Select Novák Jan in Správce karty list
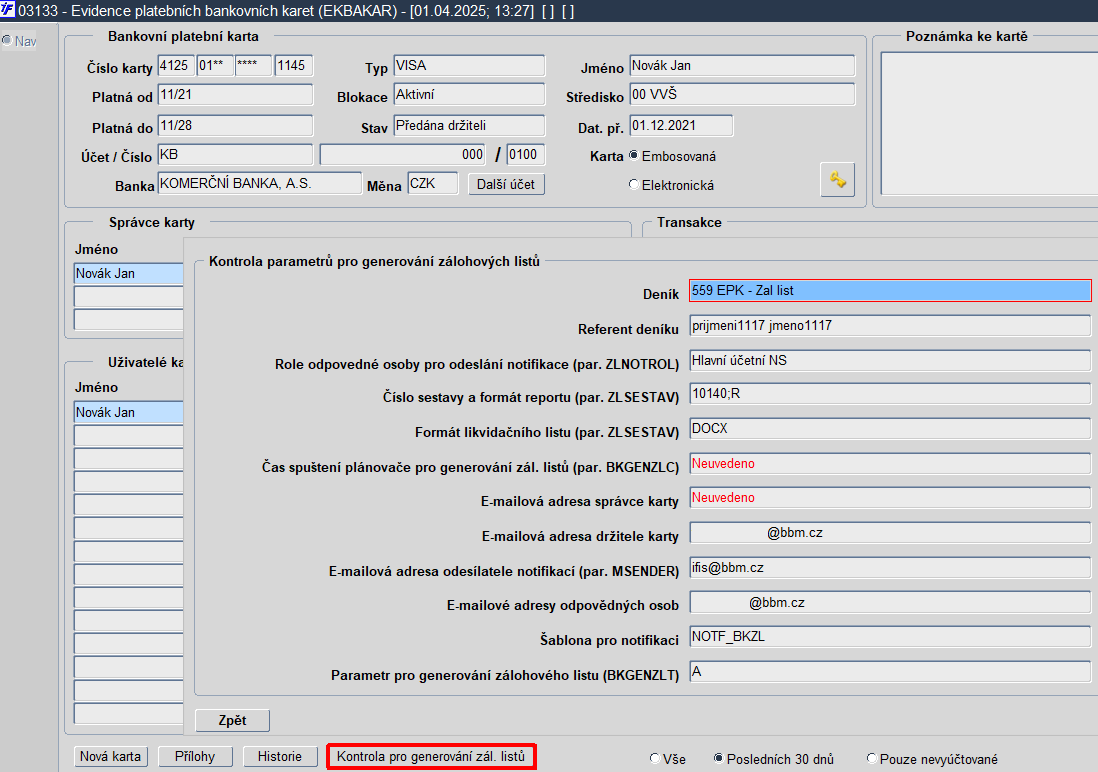The width and height of the screenshot is (1098, 772). (x=129, y=273)
